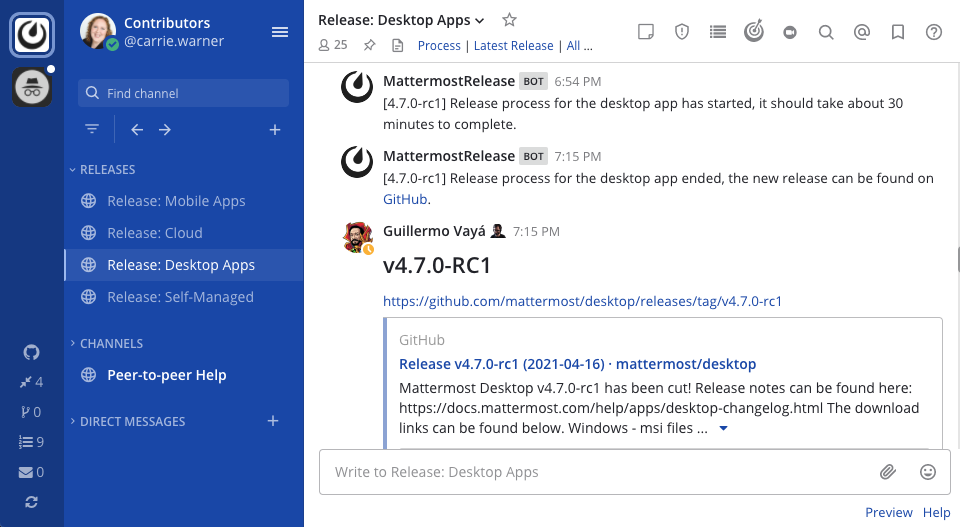Open the channel filter icon in sidebar
This screenshot has width=960, height=527.
92,129
